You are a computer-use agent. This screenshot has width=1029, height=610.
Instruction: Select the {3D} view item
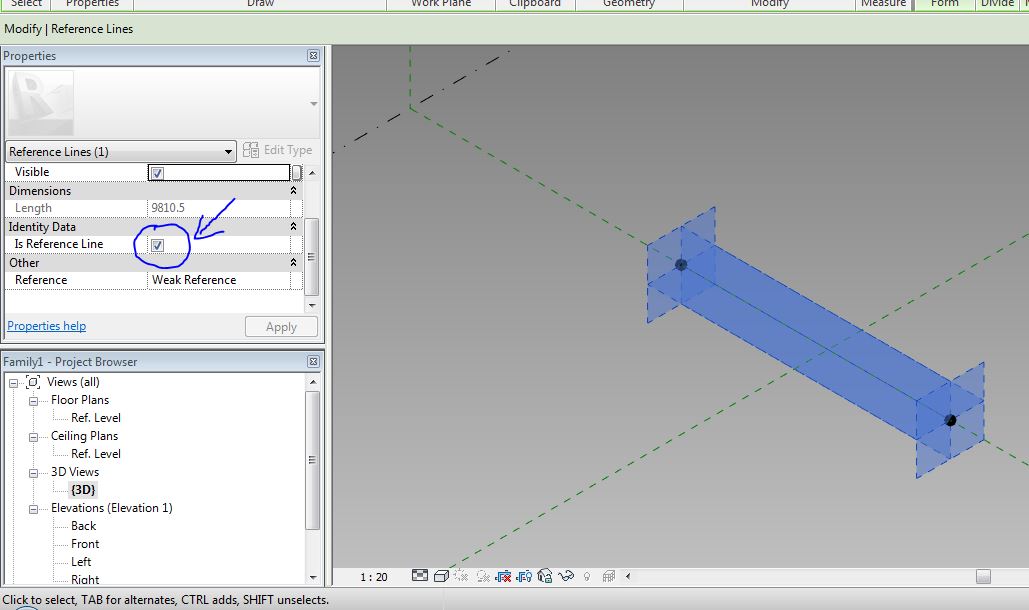tap(83, 490)
